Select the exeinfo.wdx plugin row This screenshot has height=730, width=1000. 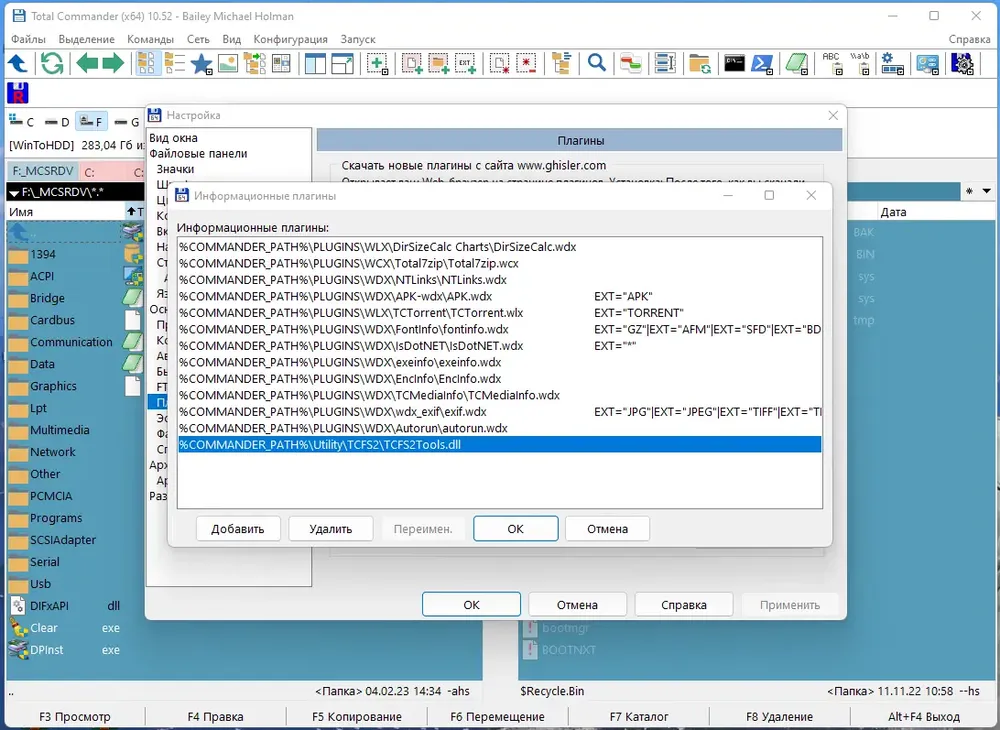[499, 362]
